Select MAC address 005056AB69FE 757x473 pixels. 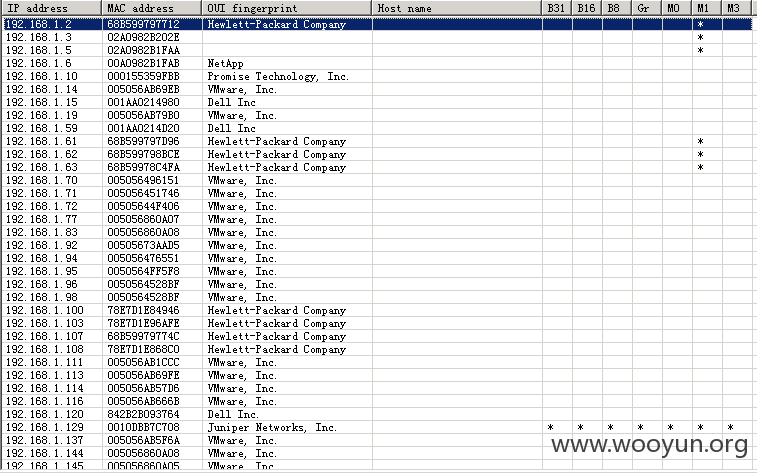pos(143,376)
